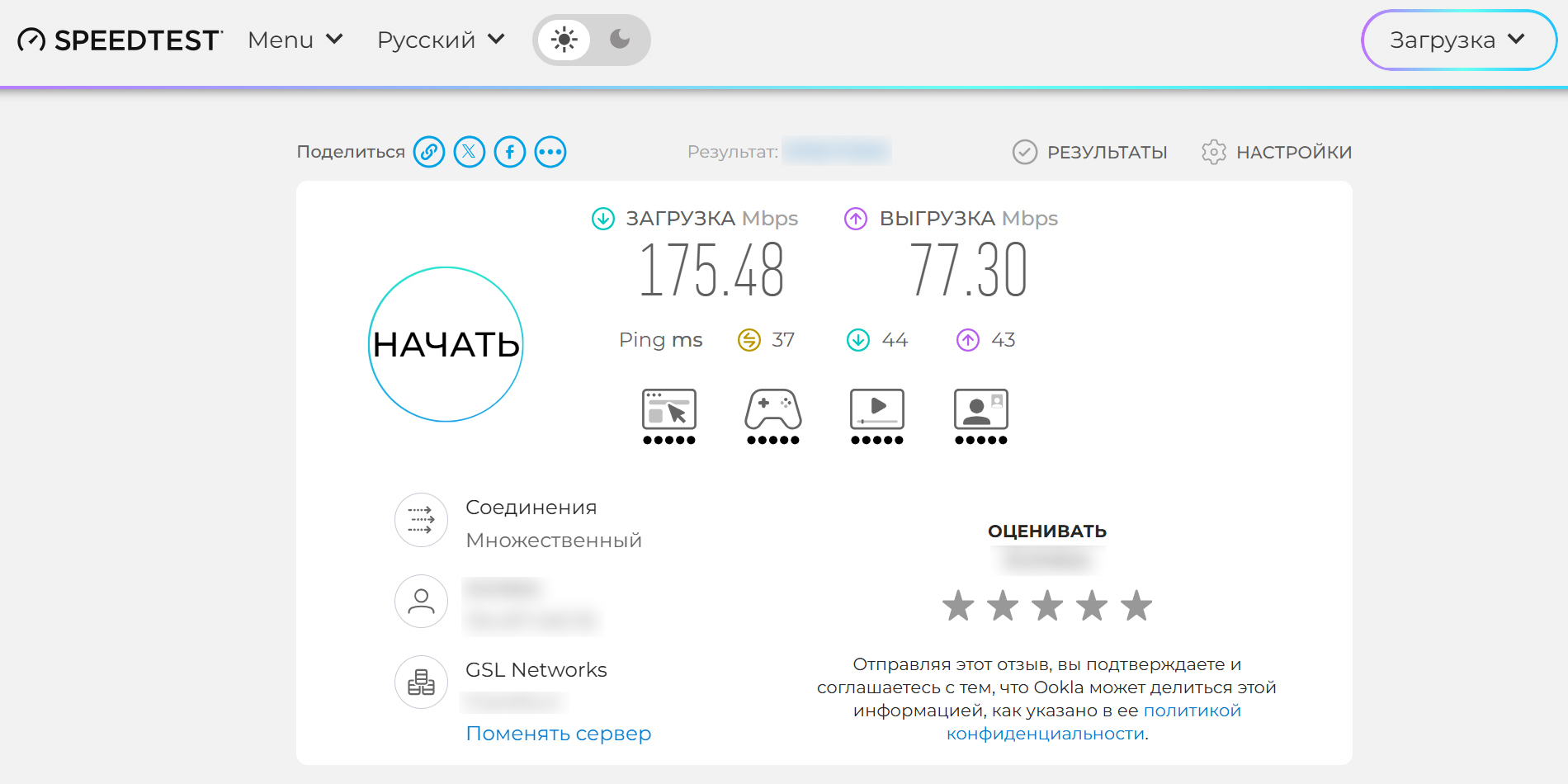
Task: Rate with the fourth star
Action: point(1092,606)
